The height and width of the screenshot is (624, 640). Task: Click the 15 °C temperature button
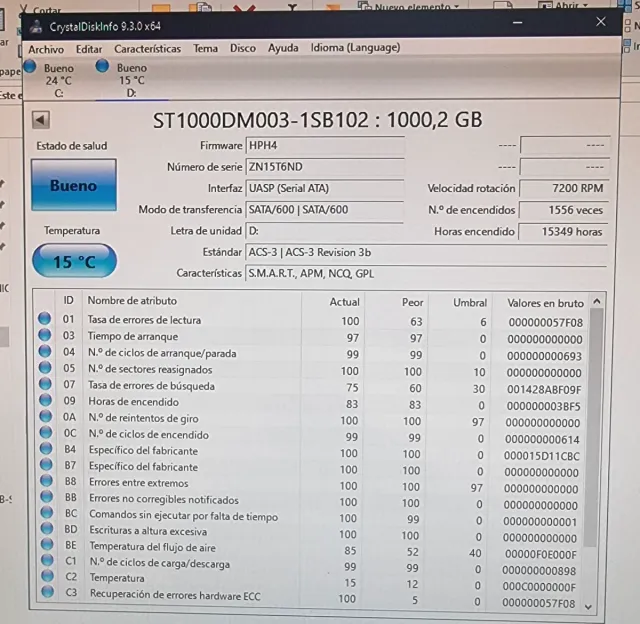(74, 262)
